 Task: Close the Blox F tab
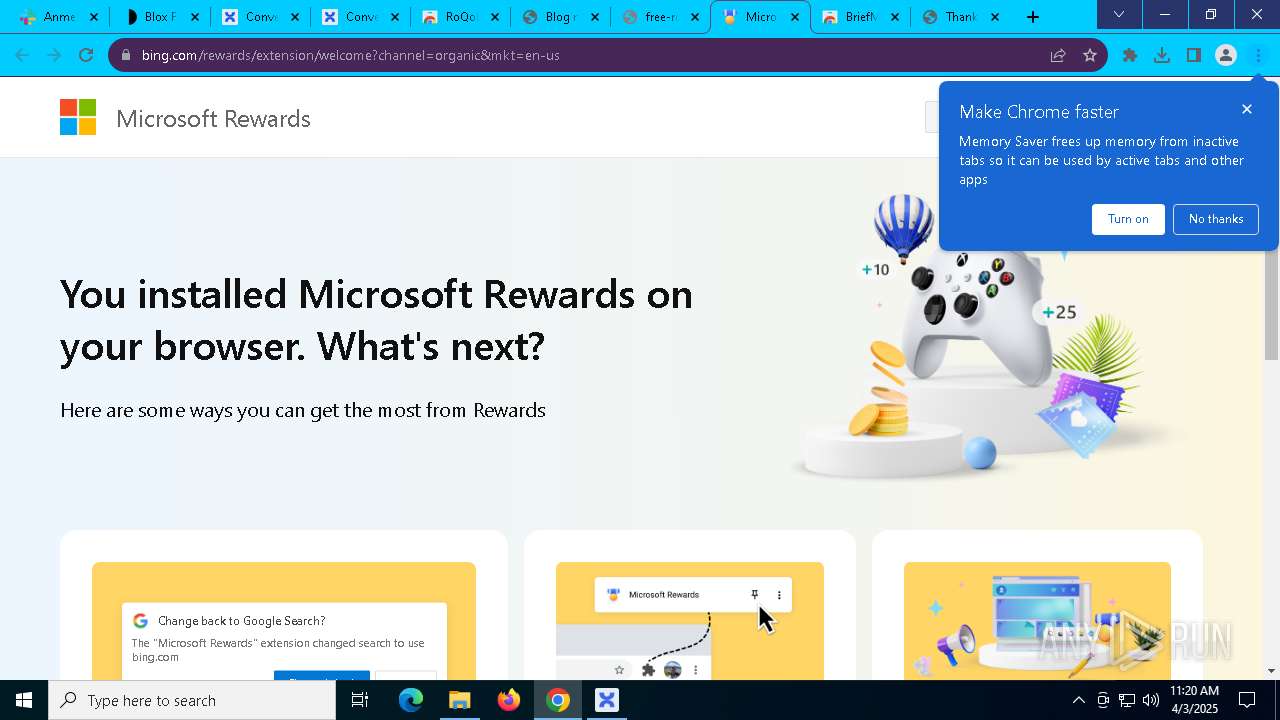[195, 17]
